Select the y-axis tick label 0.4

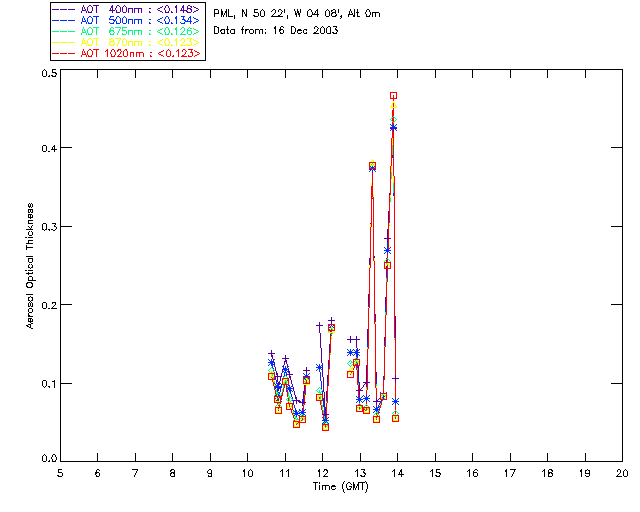pos(49,148)
